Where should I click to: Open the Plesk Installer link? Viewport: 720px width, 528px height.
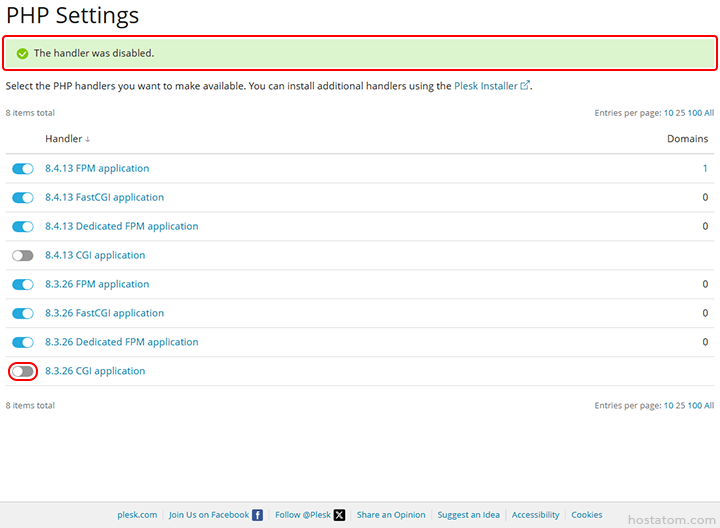[485, 86]
